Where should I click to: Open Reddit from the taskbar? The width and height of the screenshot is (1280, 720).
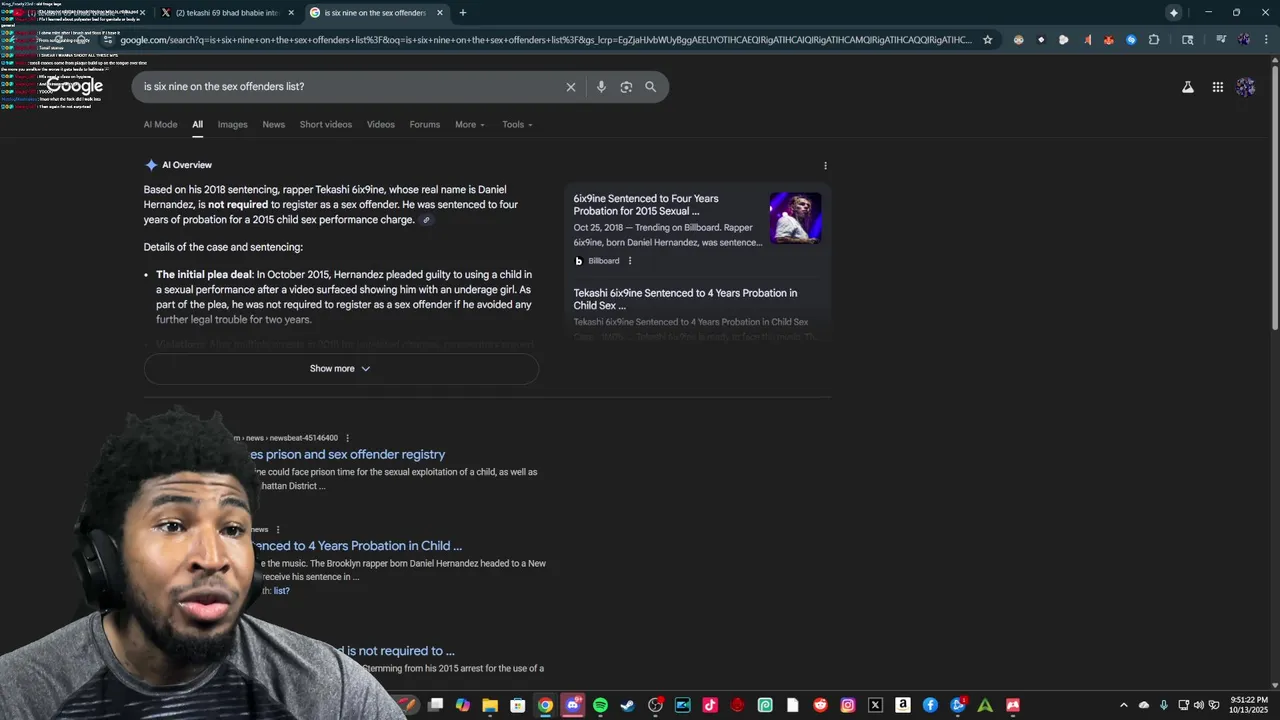(x=820, y=705)
